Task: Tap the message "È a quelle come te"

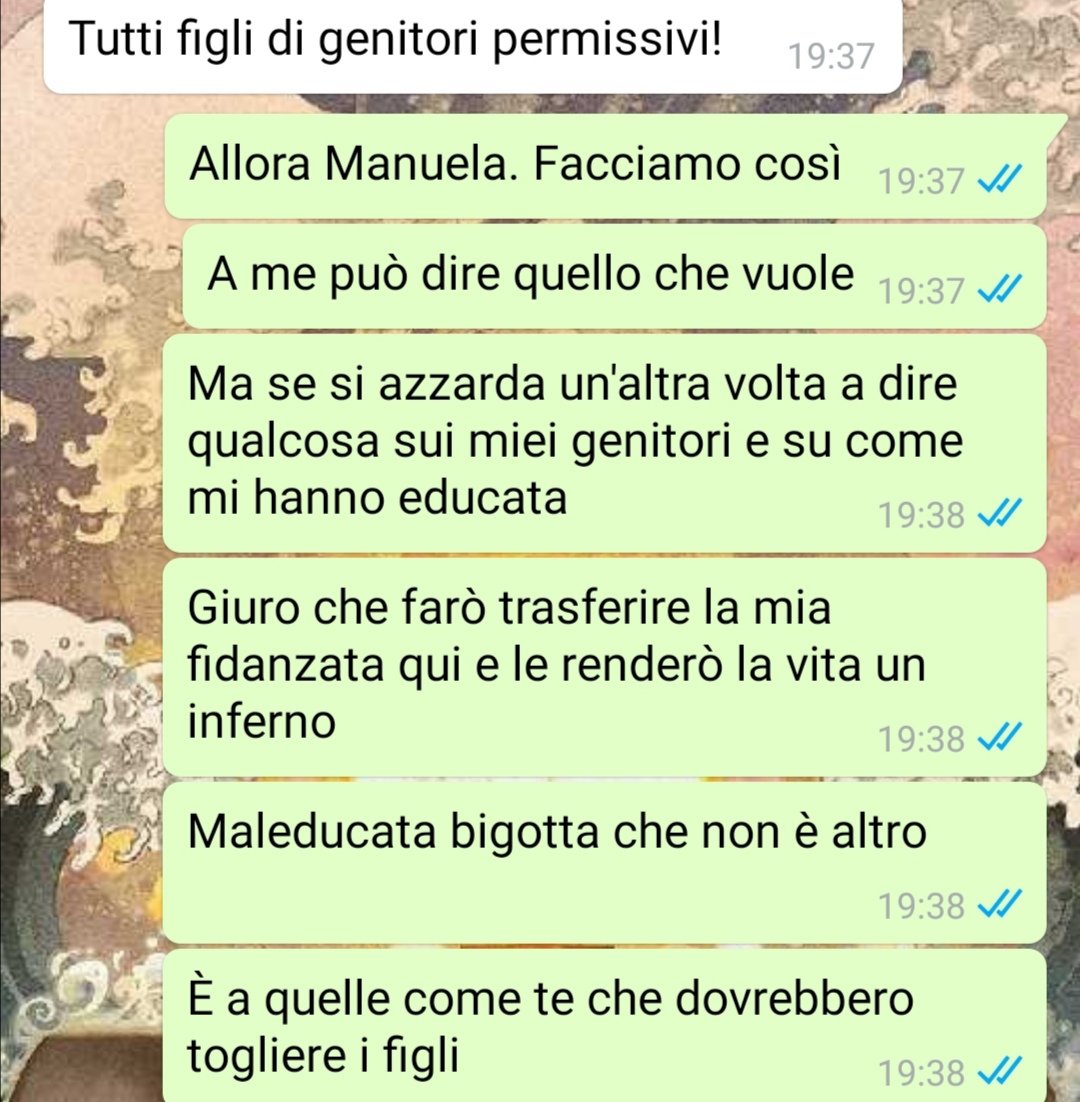Action: 605,1025
